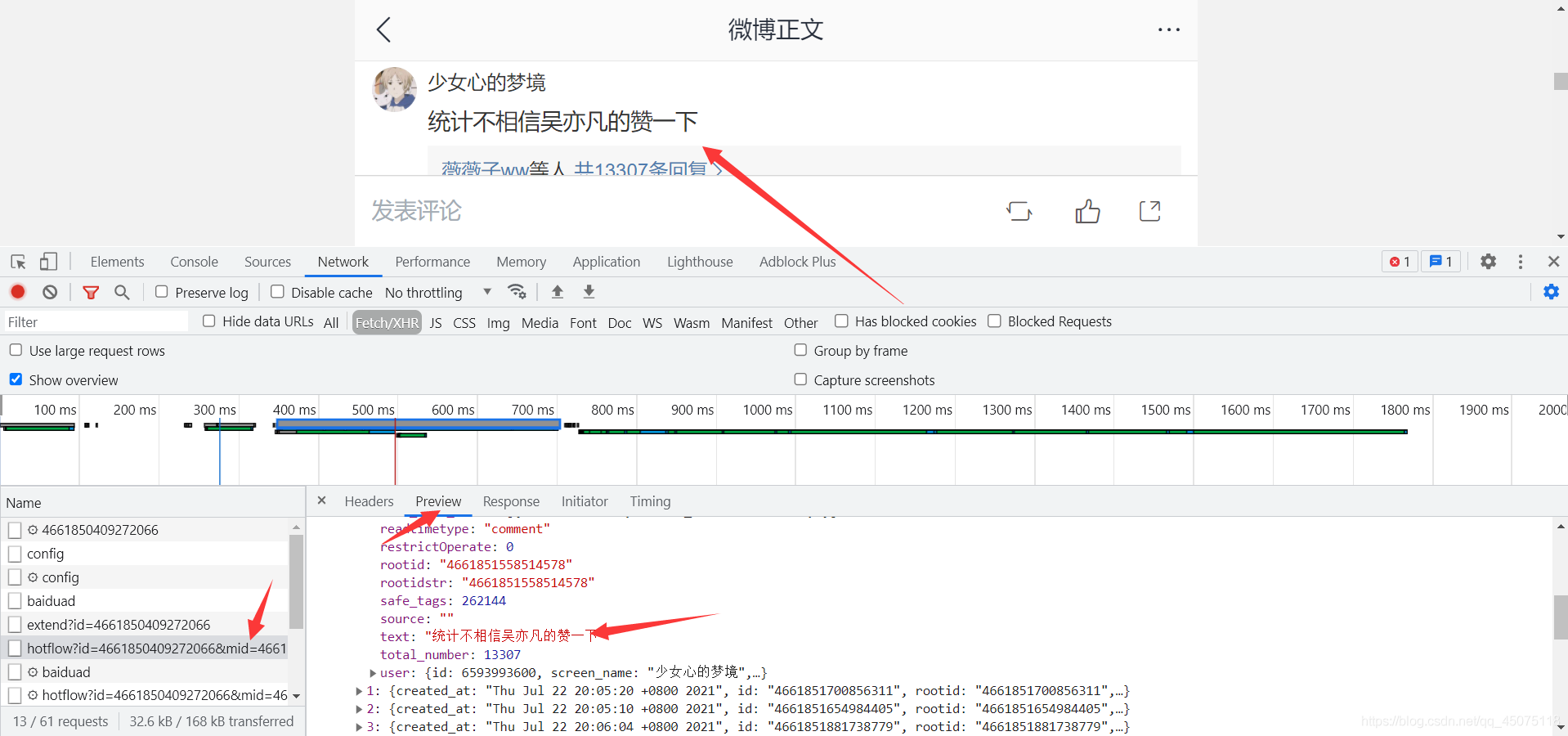Enable Use large request rows
The width and height of the screenshot is (1568, 736).
16,350
